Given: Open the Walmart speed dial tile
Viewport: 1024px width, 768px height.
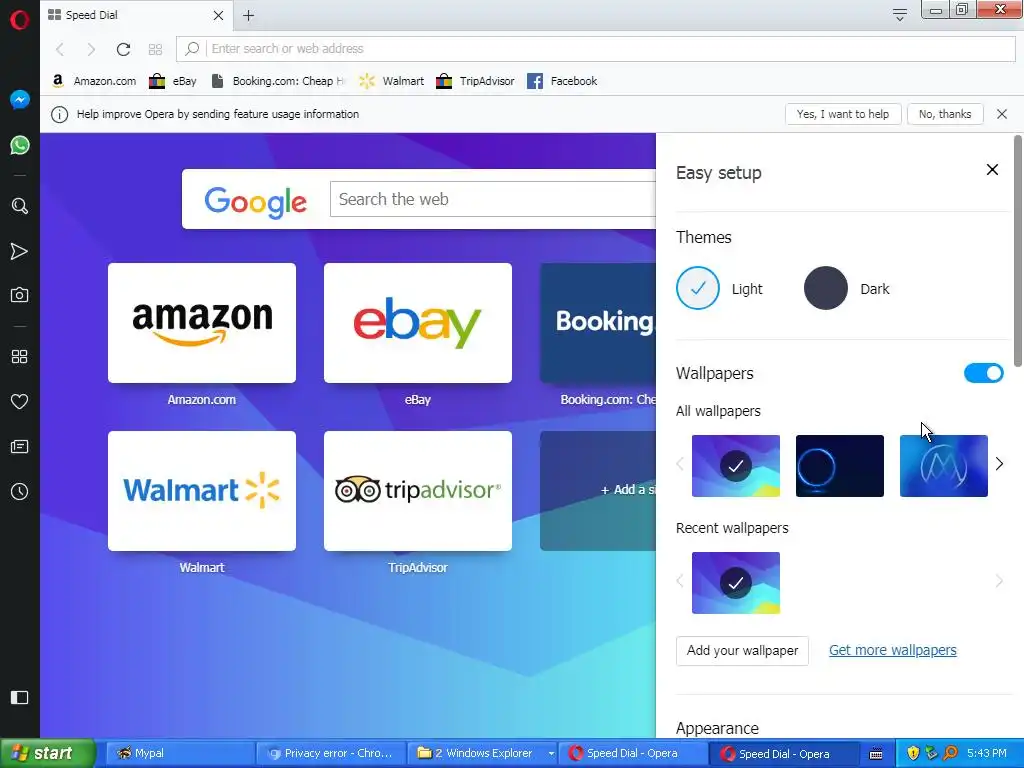Looking at the screenshot, I should (202, 491).
